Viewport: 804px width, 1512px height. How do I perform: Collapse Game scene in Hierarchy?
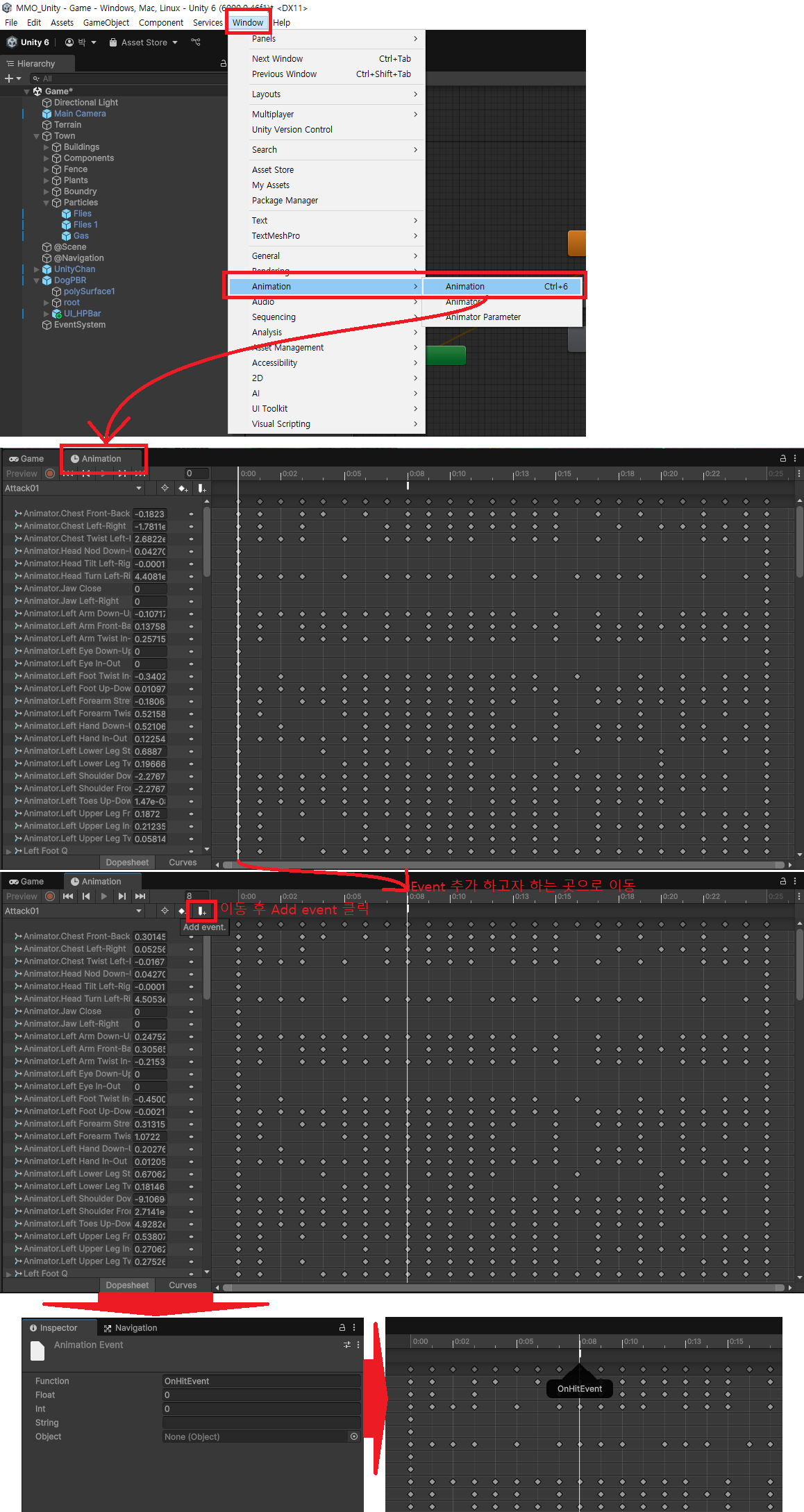tap(27, 92)
